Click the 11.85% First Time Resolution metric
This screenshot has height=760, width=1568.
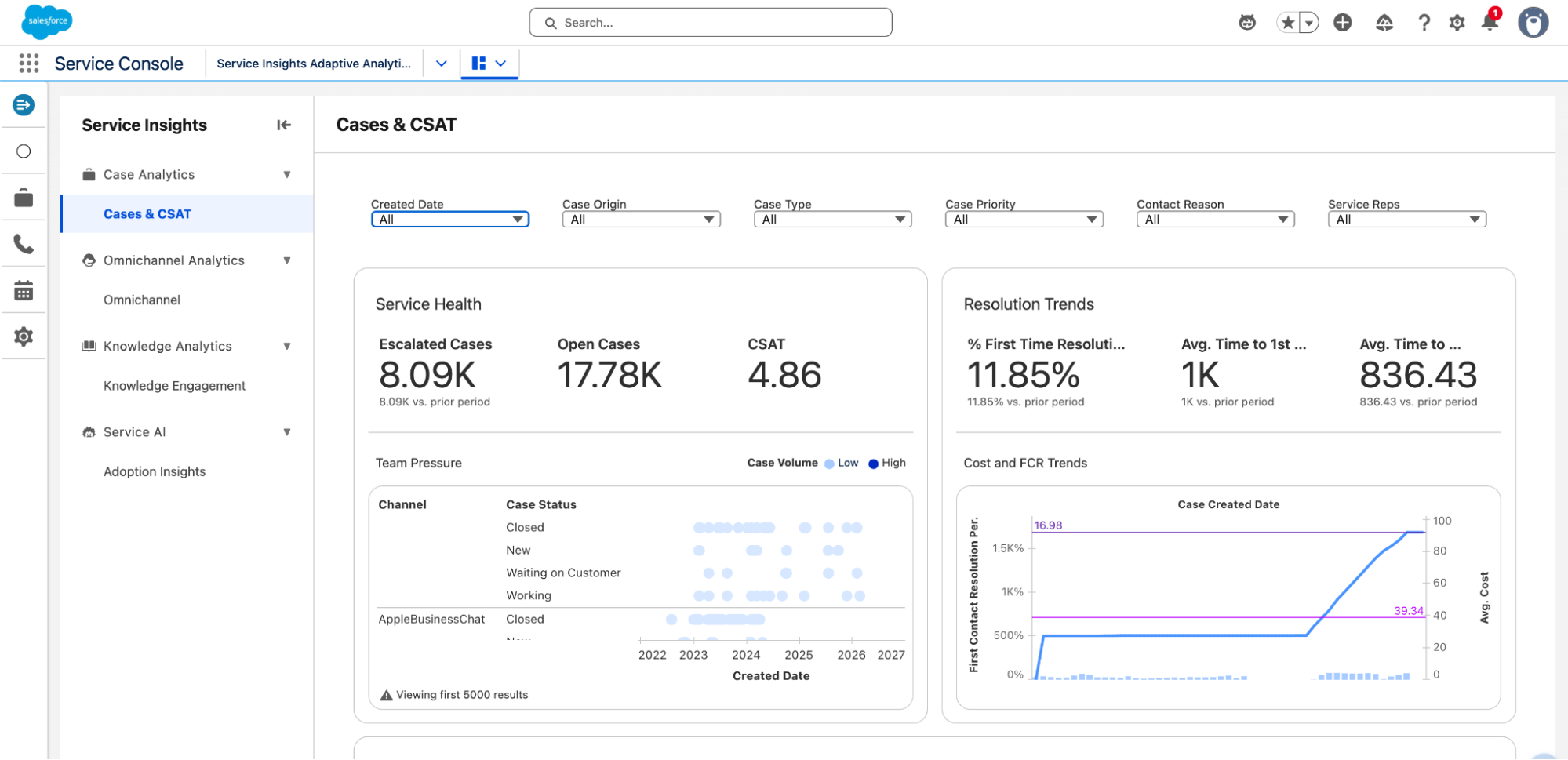coord(1024,375)
